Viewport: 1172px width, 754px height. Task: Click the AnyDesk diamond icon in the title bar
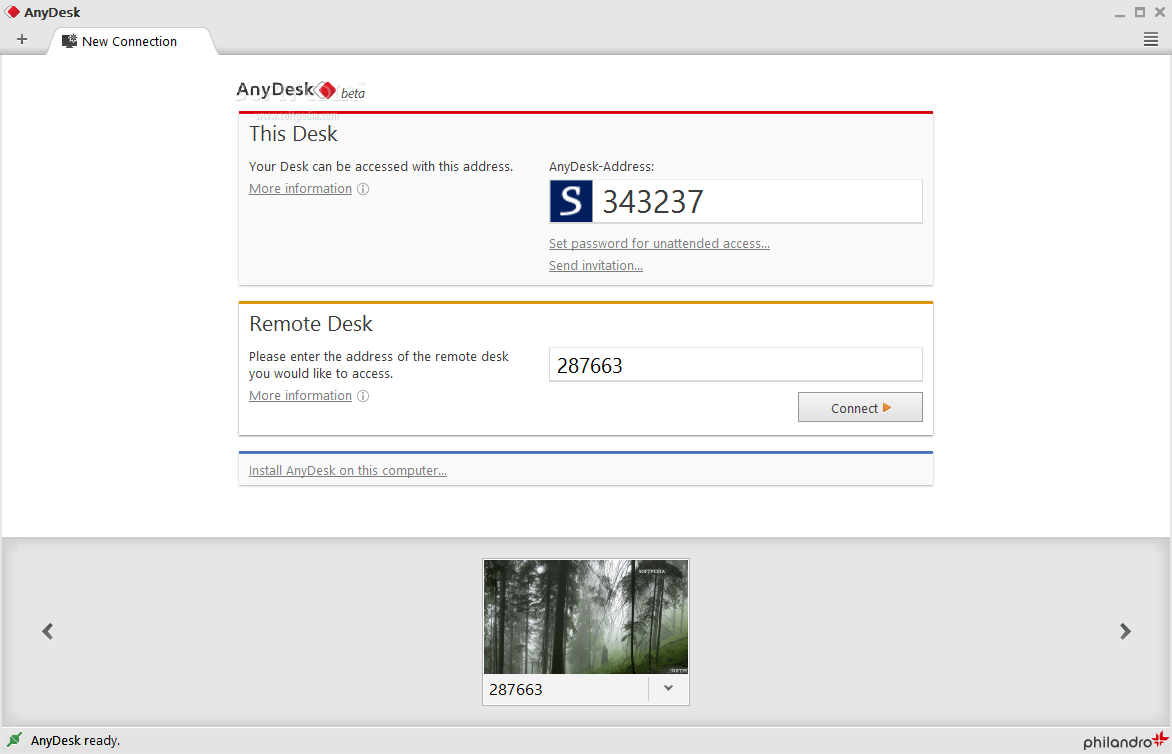[x=11, y=11]
